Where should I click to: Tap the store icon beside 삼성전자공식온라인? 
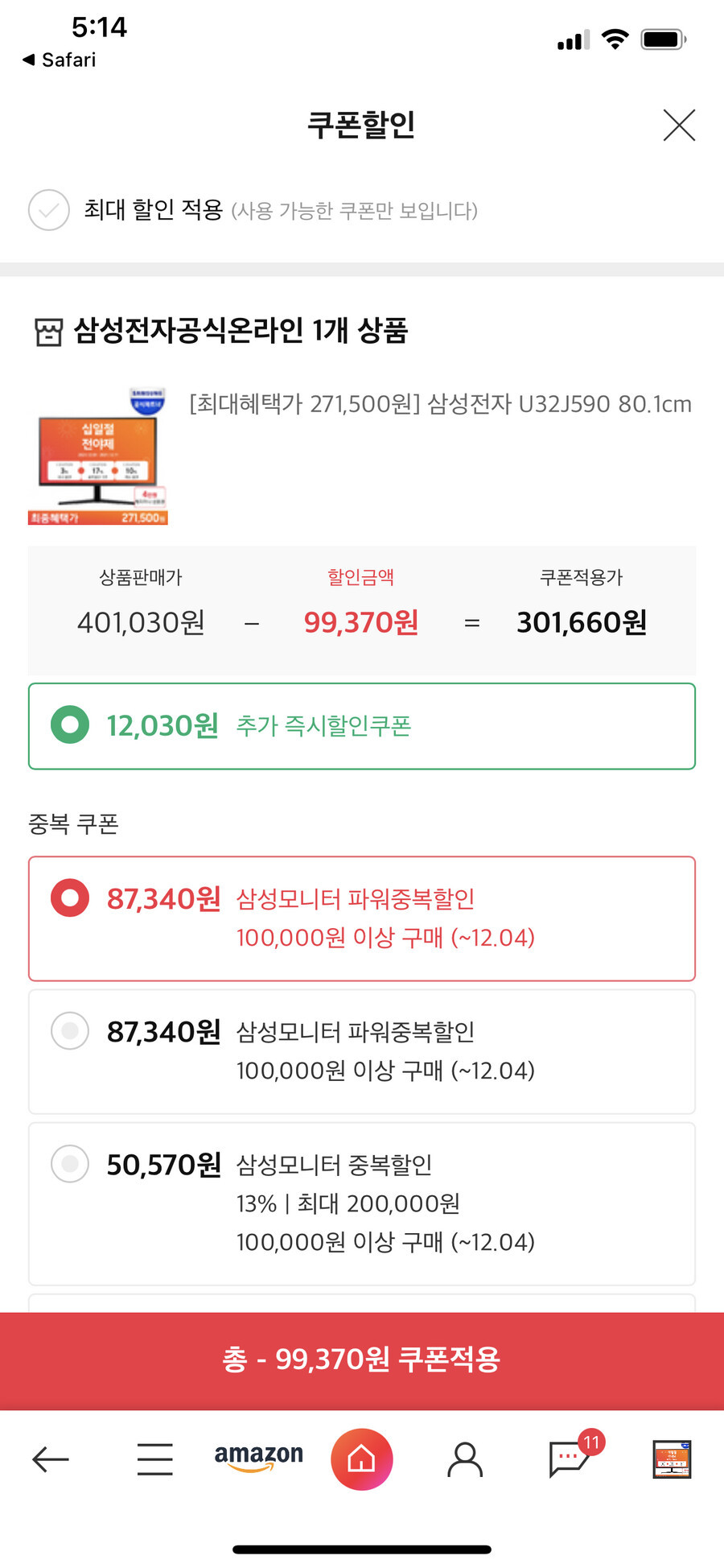(48, 332)
